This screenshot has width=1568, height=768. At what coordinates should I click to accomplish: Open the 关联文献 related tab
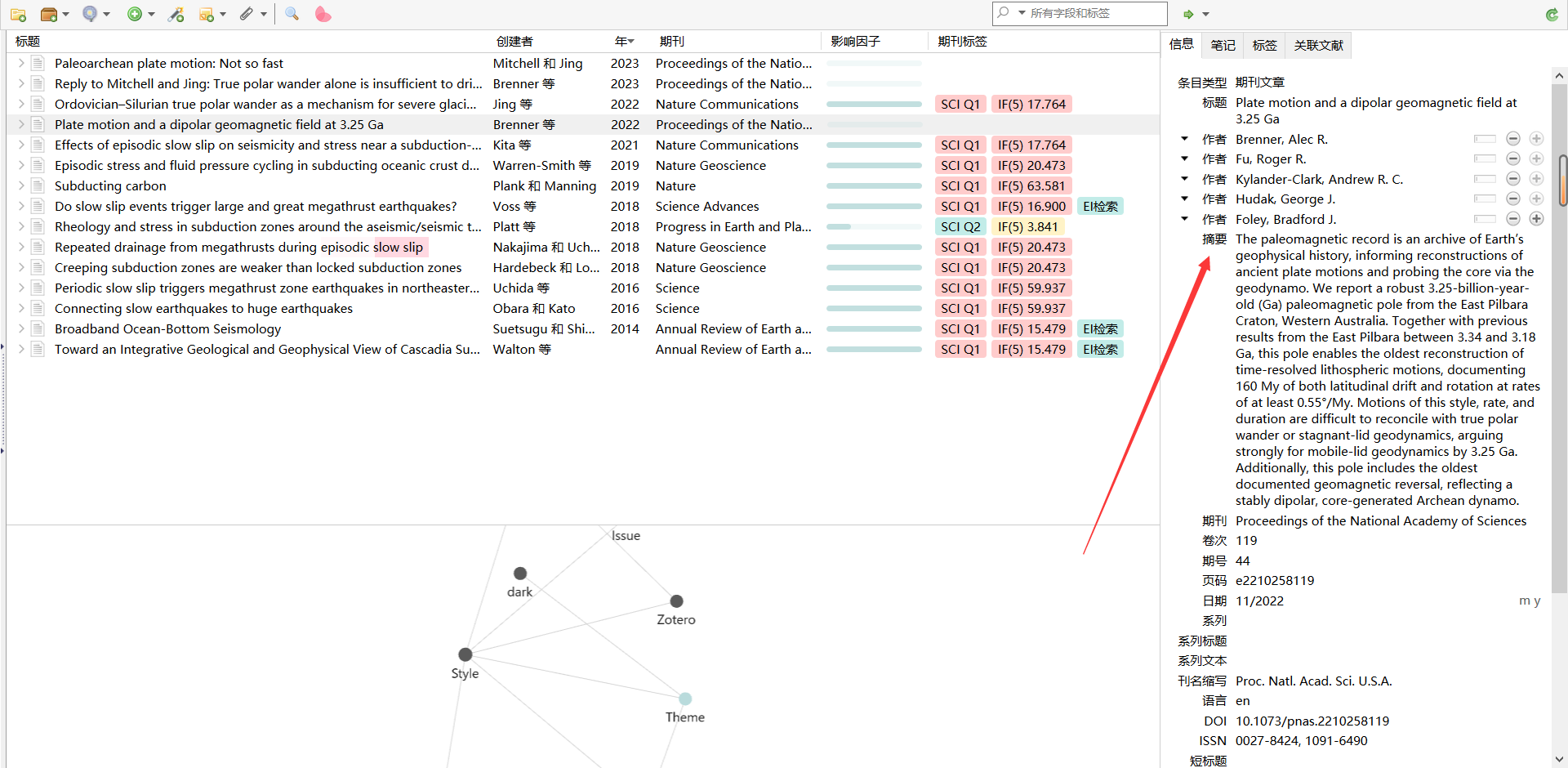pos(1317,45)
